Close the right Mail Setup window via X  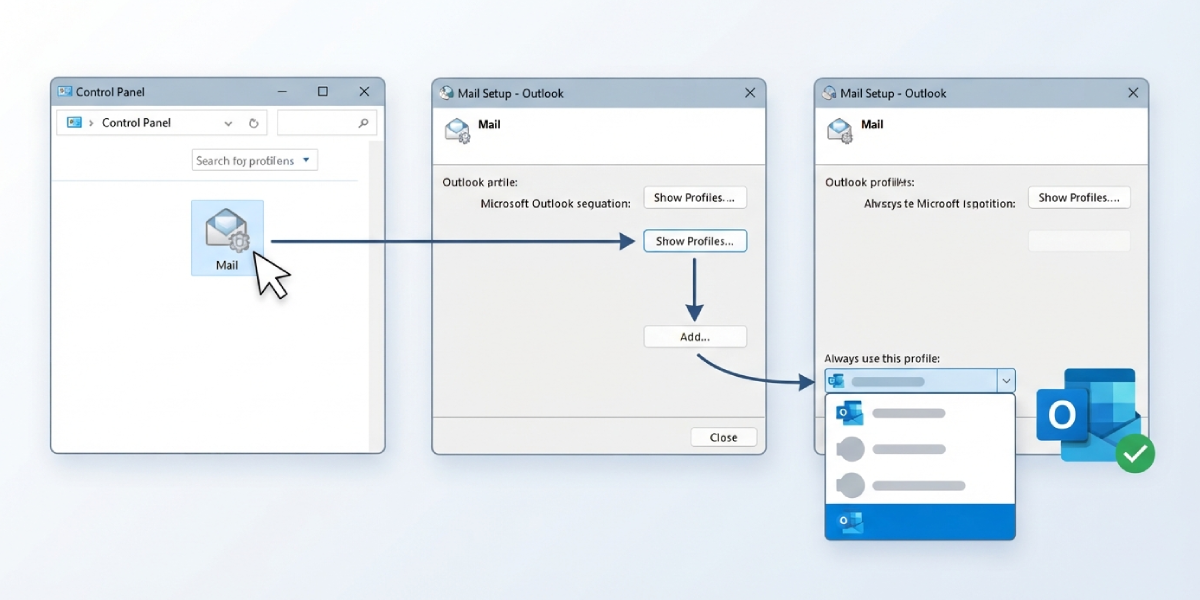1133,93
